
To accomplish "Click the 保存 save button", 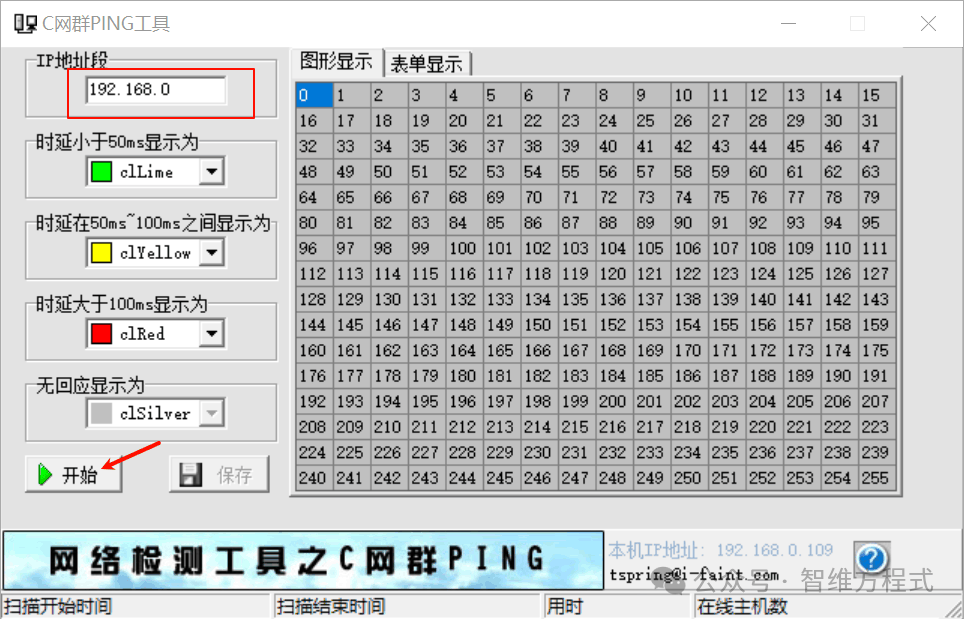I will pyautogui.click(x=219, y=474).
